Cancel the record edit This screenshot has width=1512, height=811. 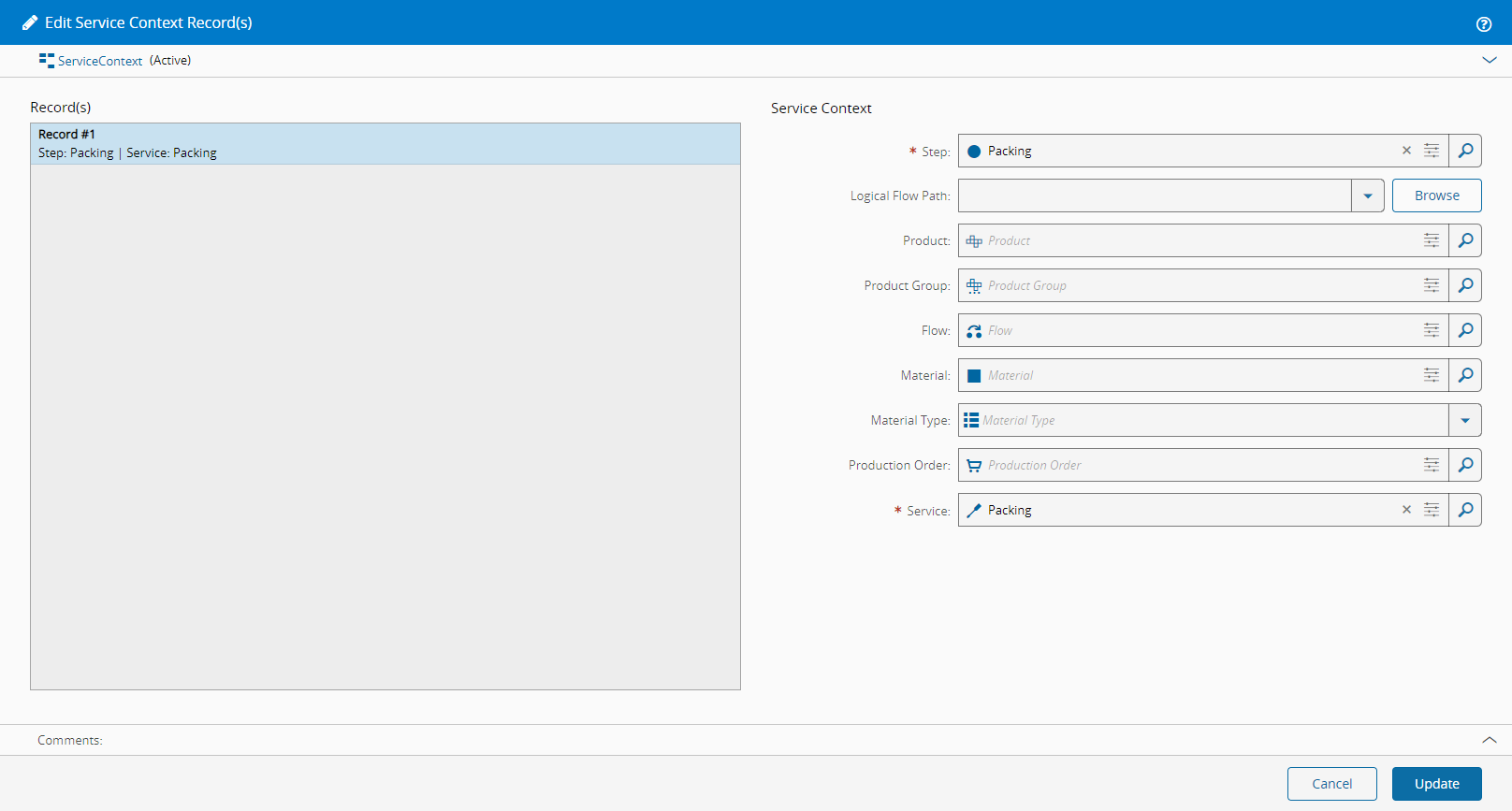1331,784
